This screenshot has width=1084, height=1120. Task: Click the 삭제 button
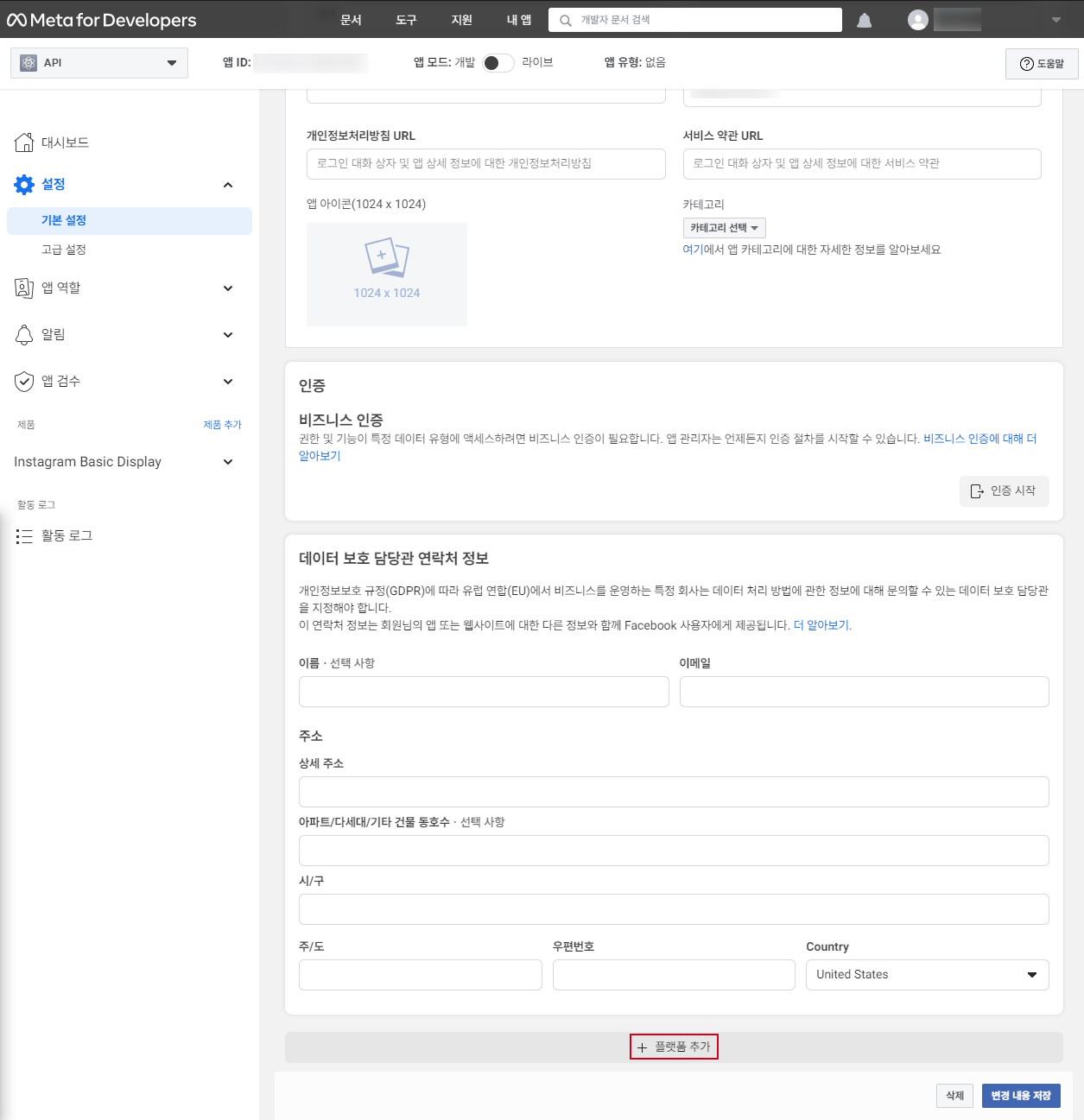(x=954, y=1096)
